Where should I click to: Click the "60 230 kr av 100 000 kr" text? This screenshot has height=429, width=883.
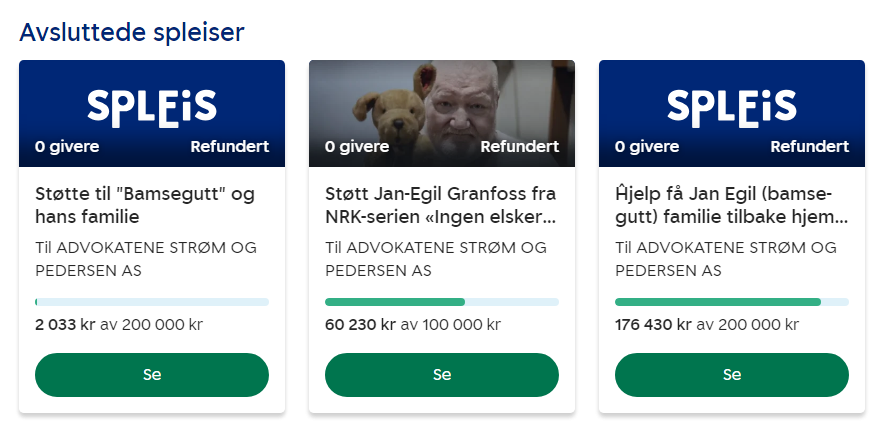click(413, 324)
